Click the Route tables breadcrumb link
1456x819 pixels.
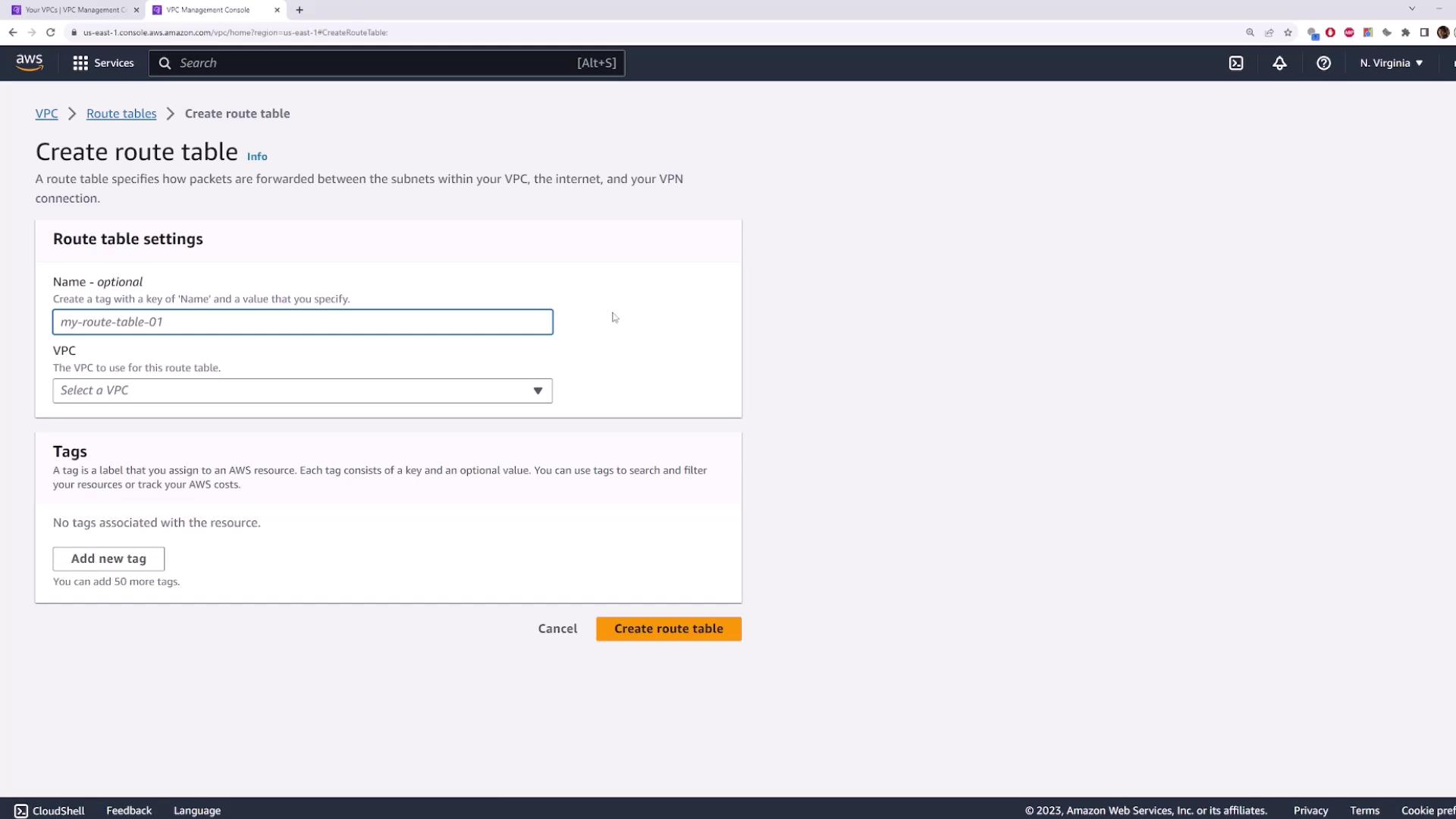click(121, 114)
